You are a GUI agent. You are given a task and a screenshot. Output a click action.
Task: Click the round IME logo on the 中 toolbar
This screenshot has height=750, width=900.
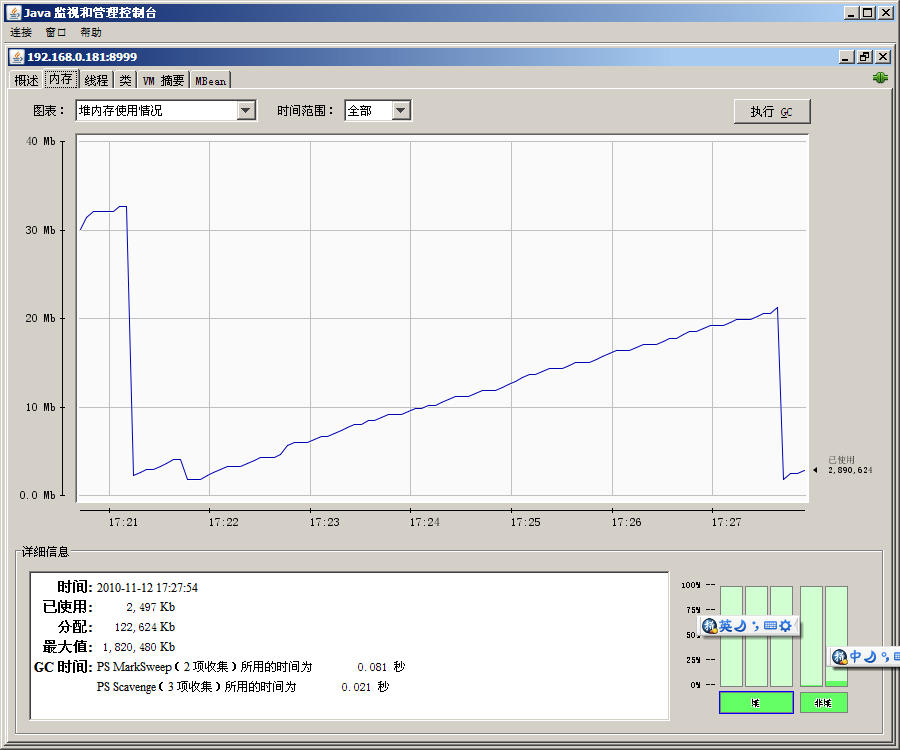click(x=840, y=657)
